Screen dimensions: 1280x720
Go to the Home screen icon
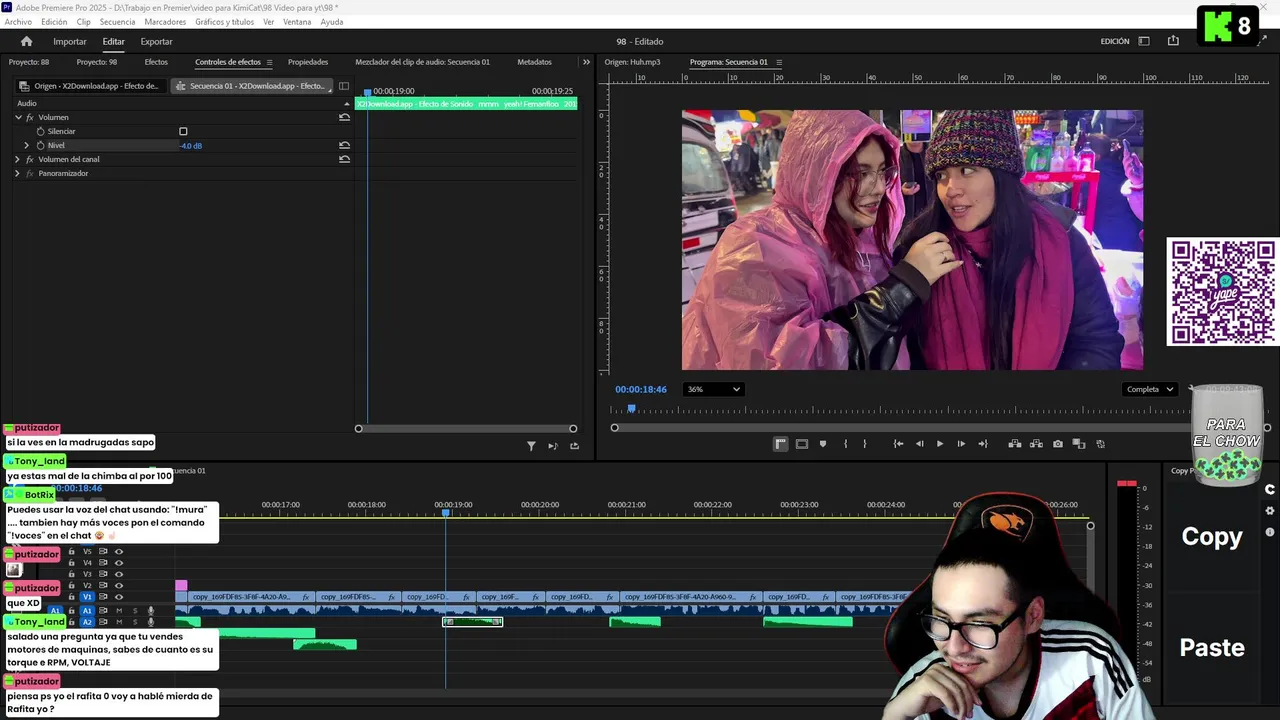point(26,41)
